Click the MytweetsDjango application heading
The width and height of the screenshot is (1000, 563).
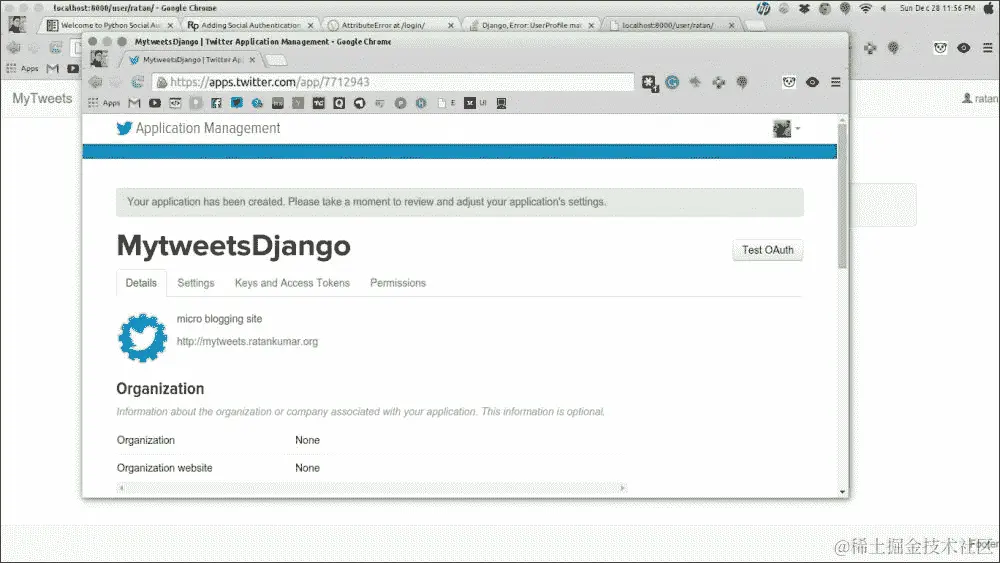tap(233, 246)
